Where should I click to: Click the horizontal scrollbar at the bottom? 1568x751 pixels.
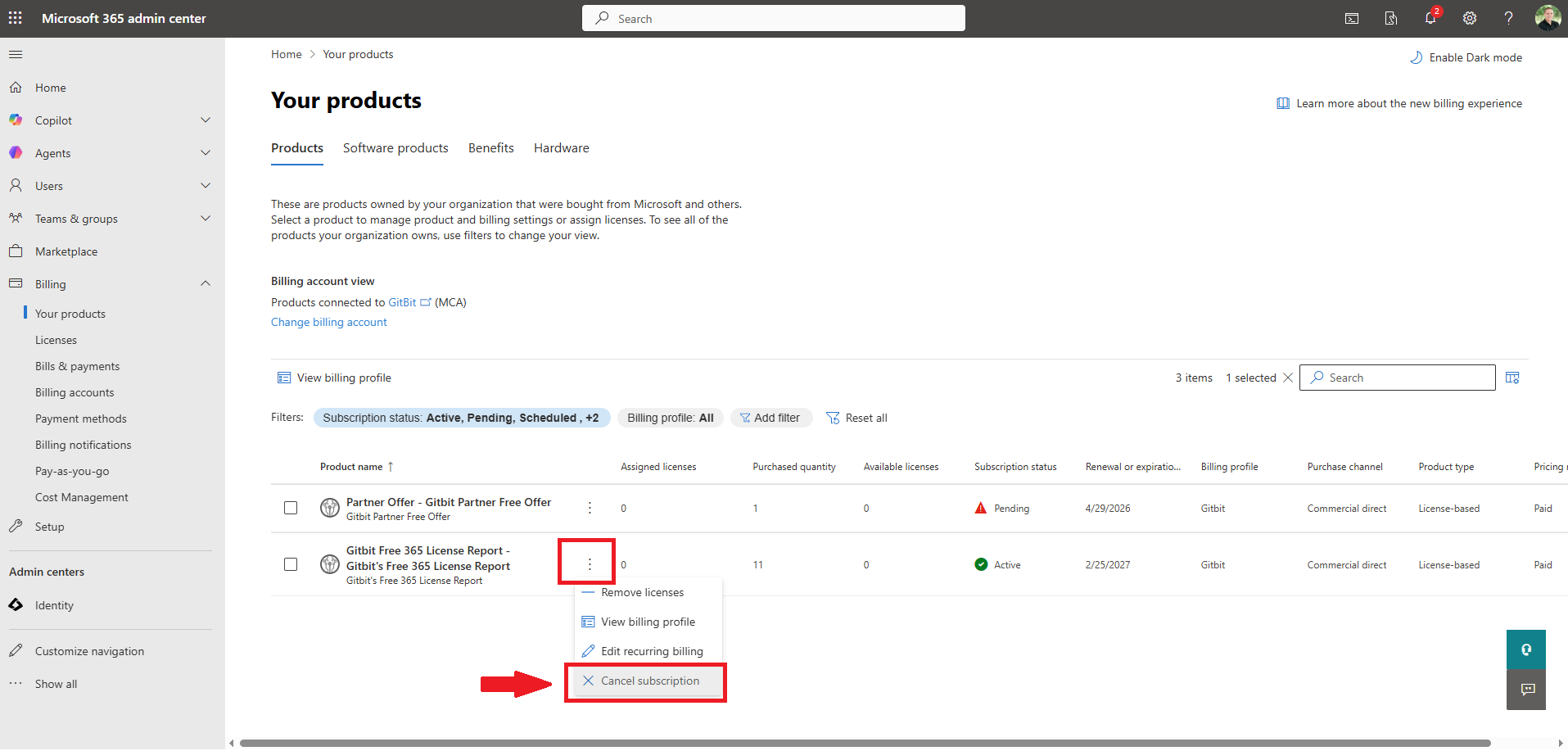tap(864, 743)
